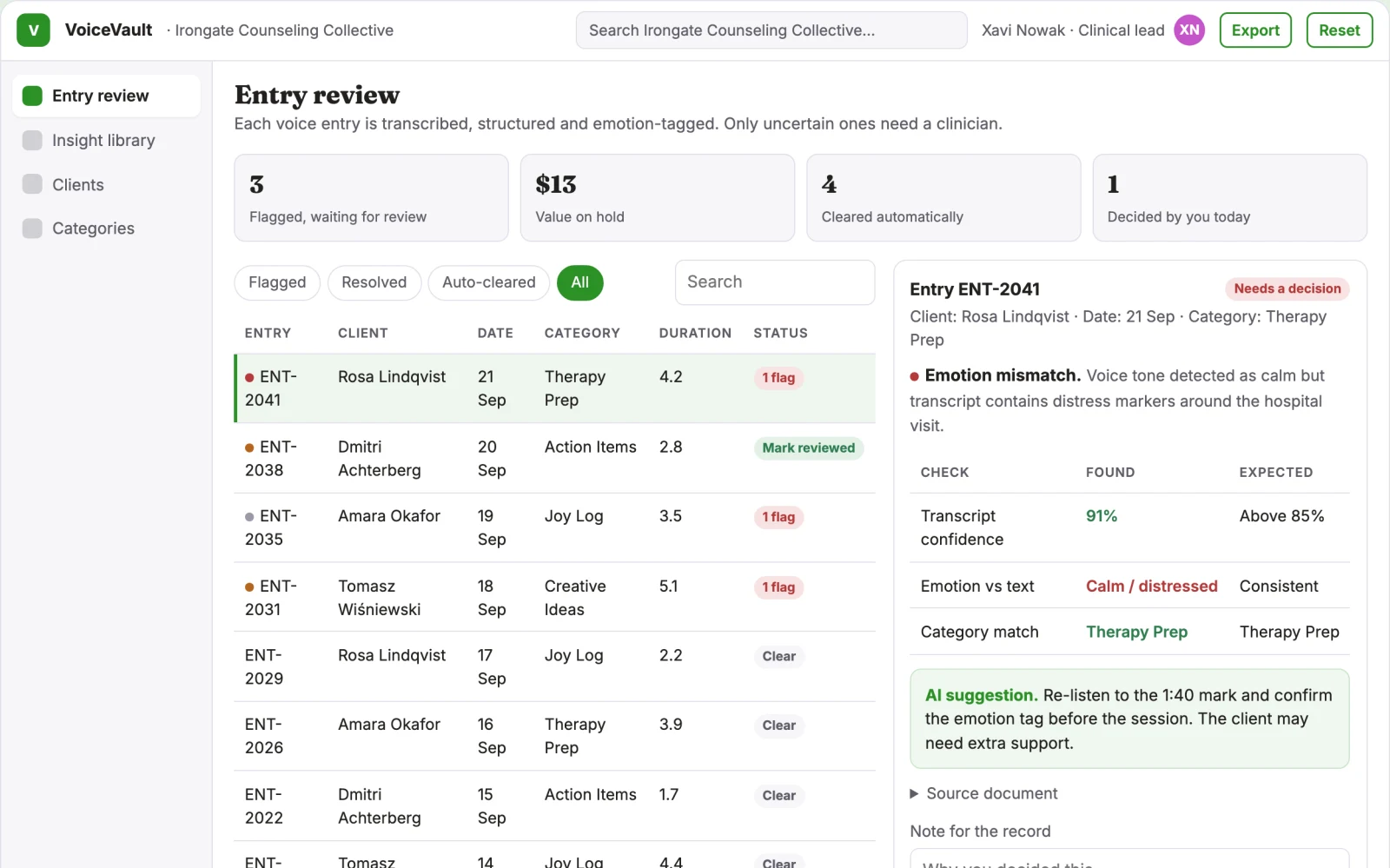The height and width of the screenshot is (868, 1390).
Task: Open the Entry review menu item
Action: click(x=106, y=96)
